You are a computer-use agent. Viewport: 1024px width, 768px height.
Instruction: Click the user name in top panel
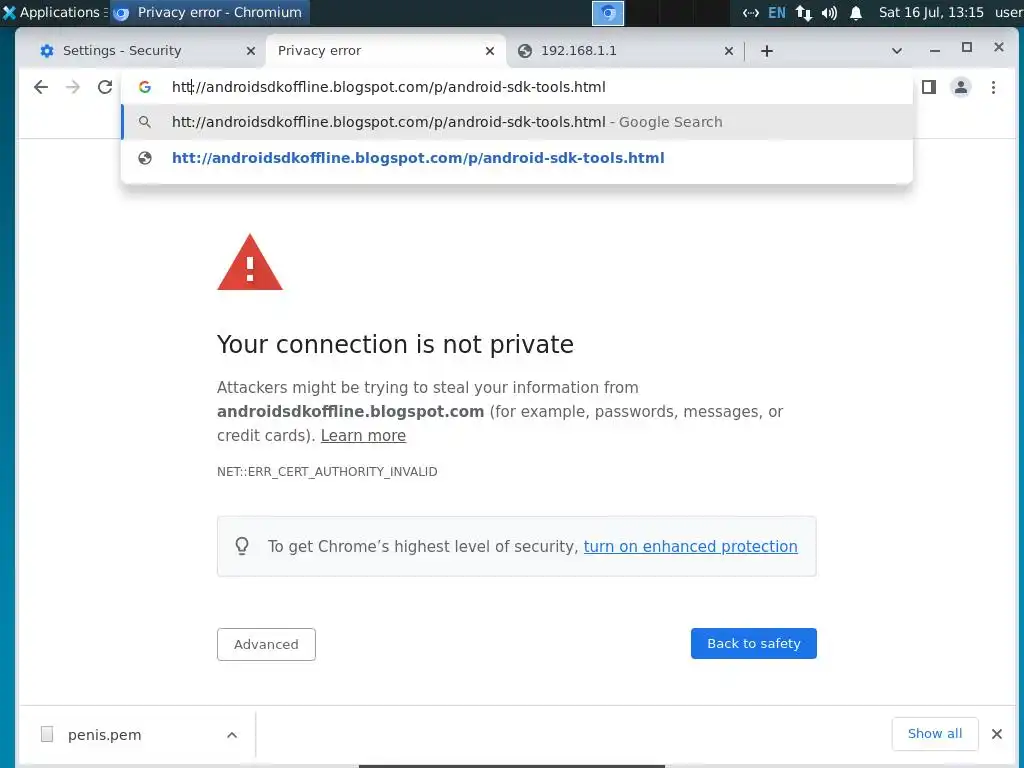1008,12
